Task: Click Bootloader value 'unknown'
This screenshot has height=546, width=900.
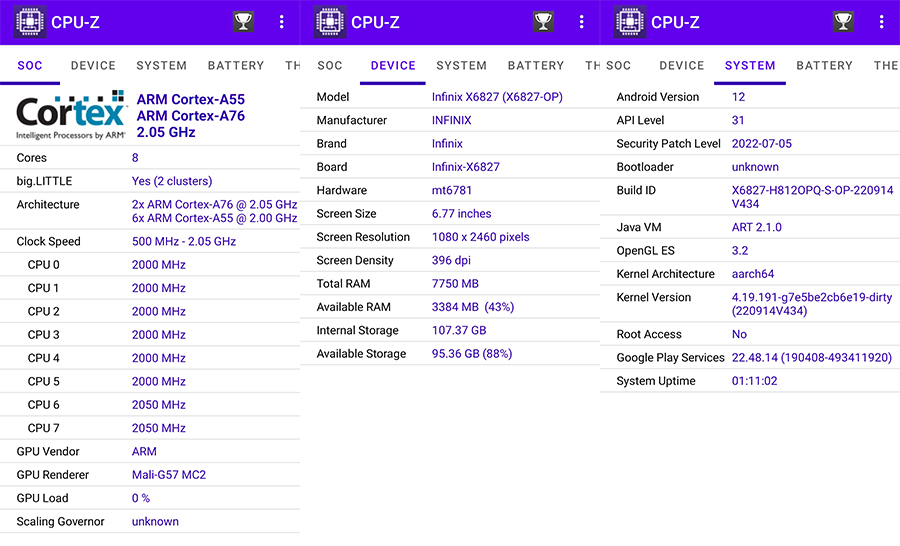Action: coord(755,167)
